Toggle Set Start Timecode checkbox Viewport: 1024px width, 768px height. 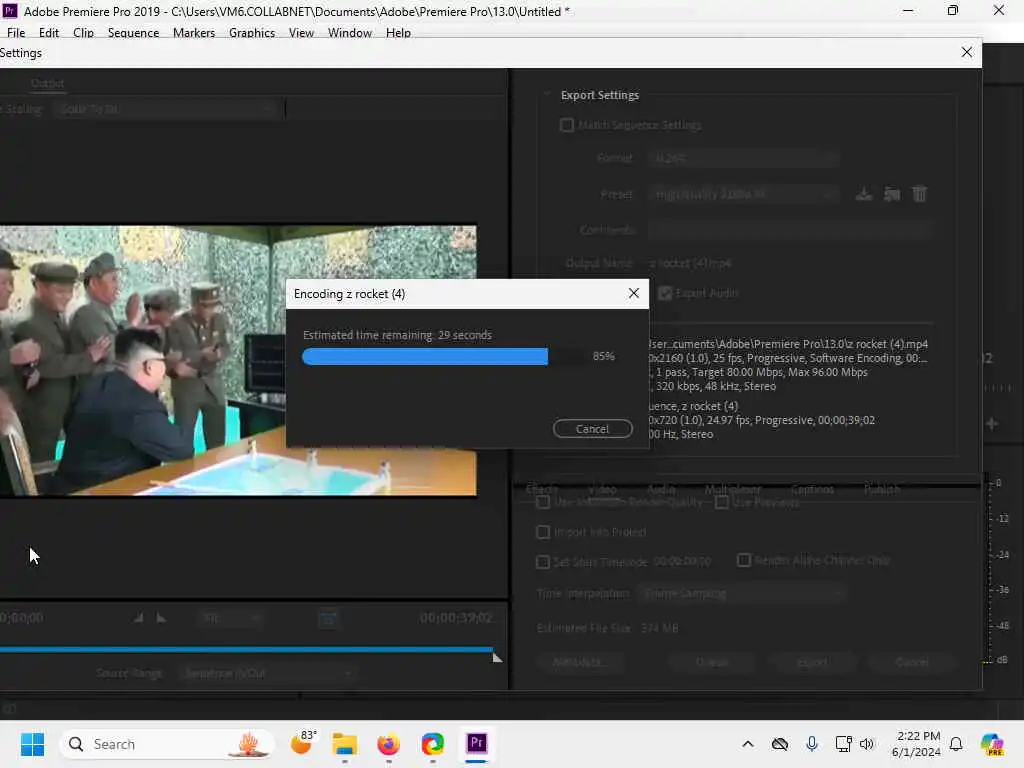coord(543,562)
